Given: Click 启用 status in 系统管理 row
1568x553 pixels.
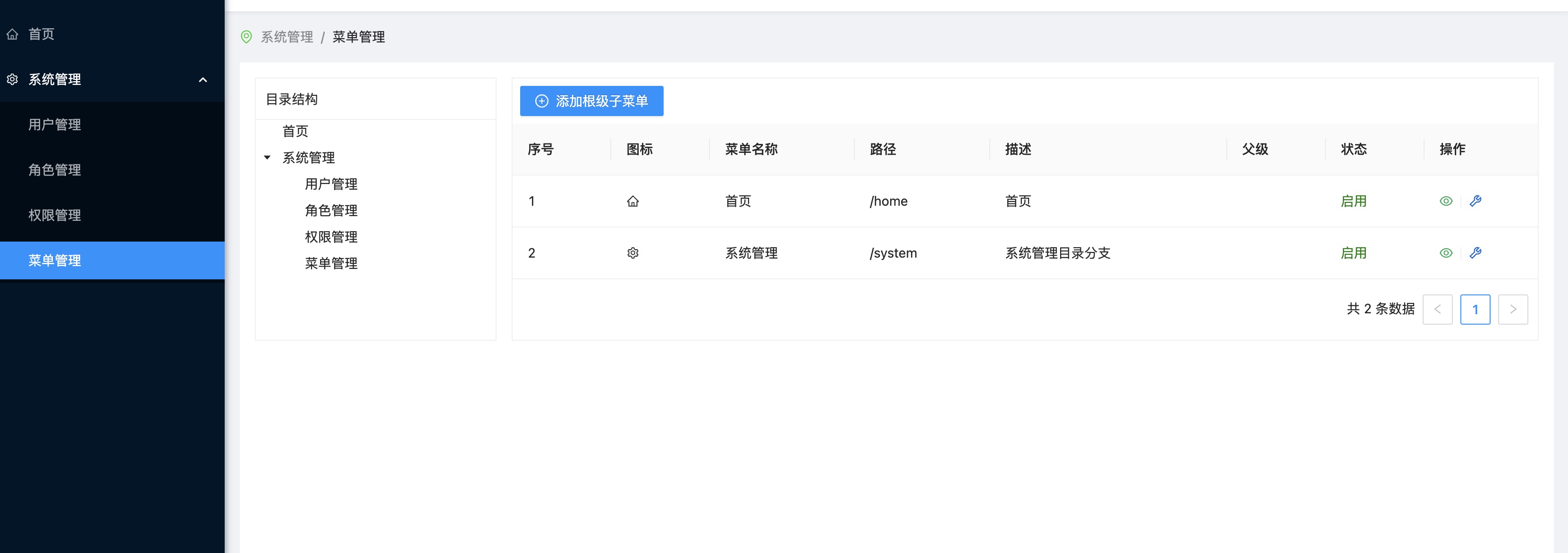Looking at the screenshot, I should pos(1354,253).
